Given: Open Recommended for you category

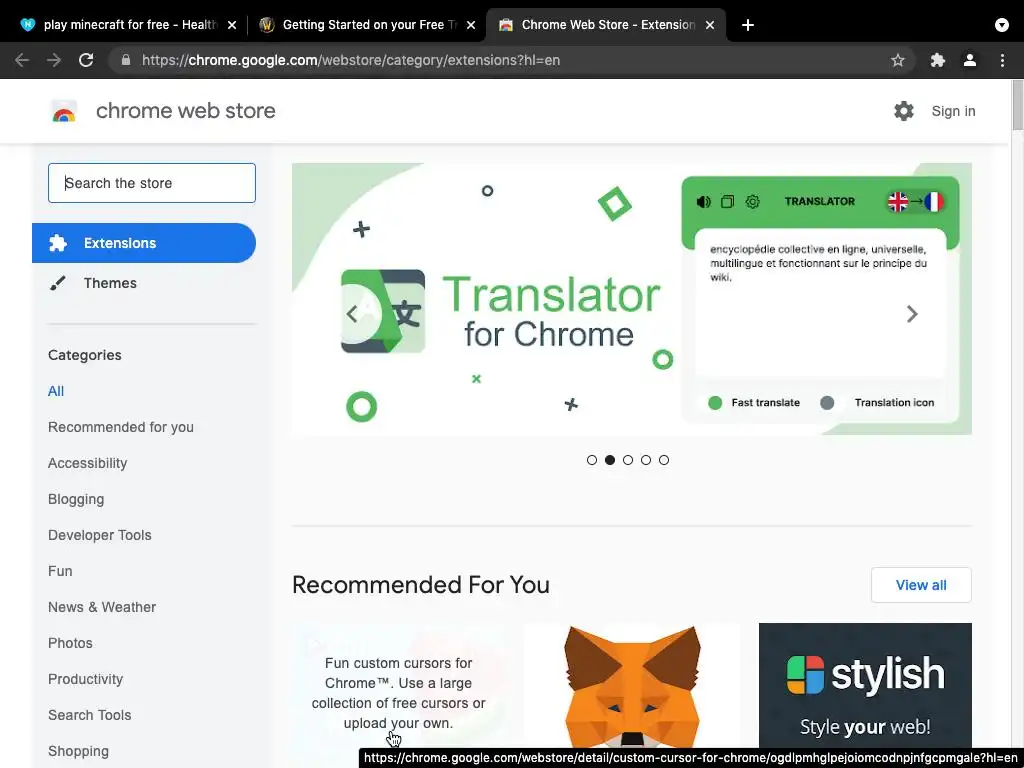Looking at the screenshot, I should click(x=121, y=427).
